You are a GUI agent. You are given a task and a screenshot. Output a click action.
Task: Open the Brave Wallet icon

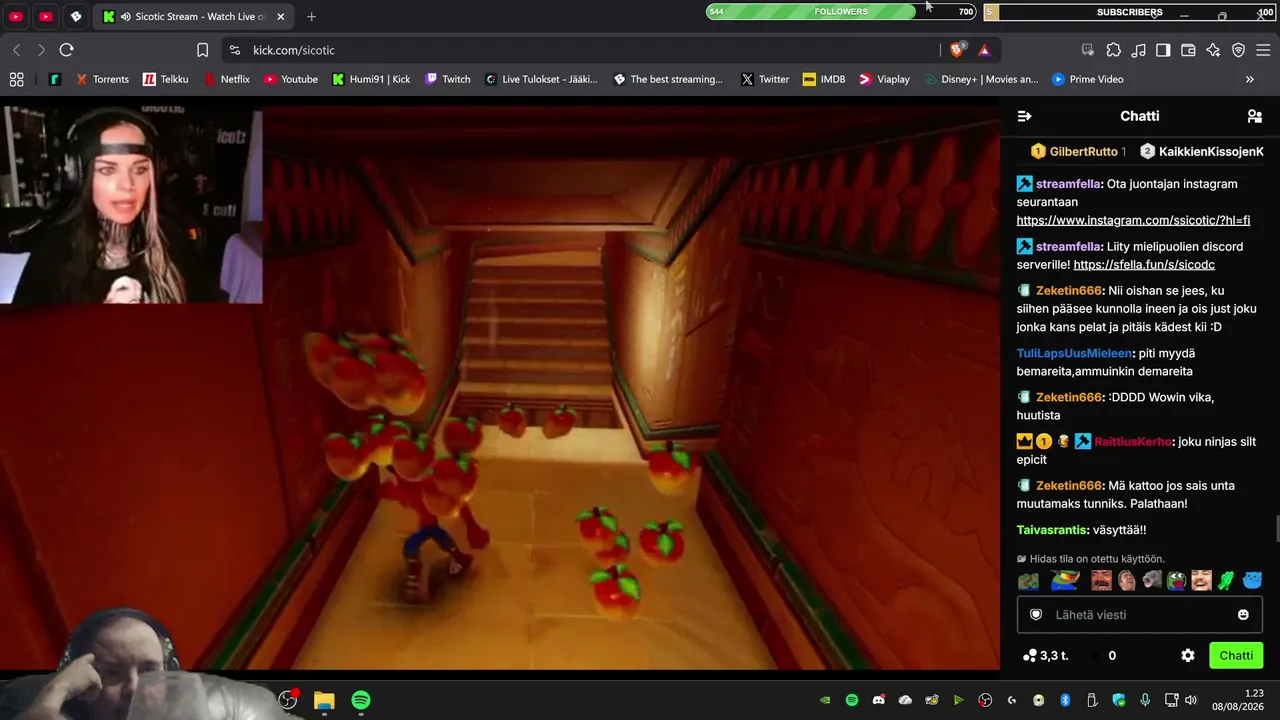[1188, 50]
